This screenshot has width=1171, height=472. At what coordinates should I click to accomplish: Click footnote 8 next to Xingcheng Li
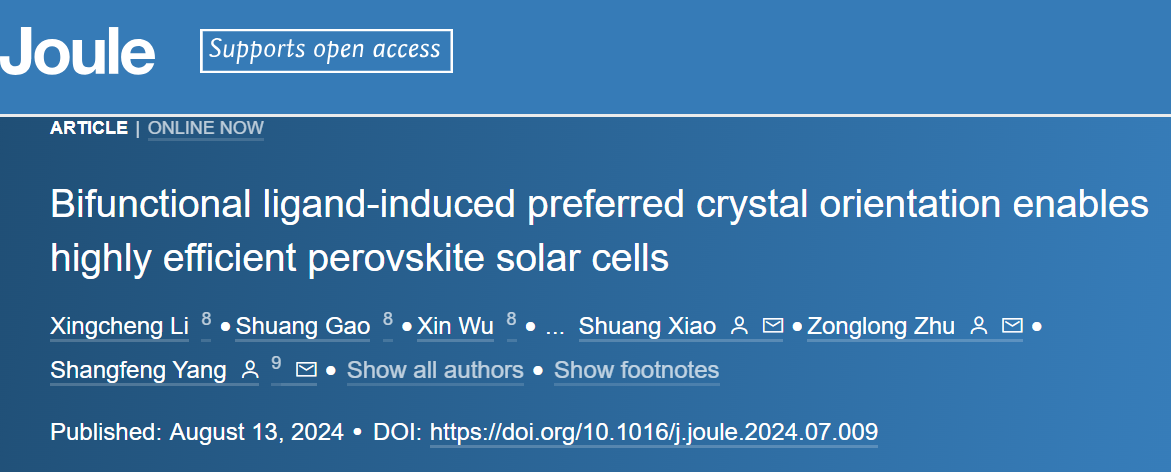point(206,320)
